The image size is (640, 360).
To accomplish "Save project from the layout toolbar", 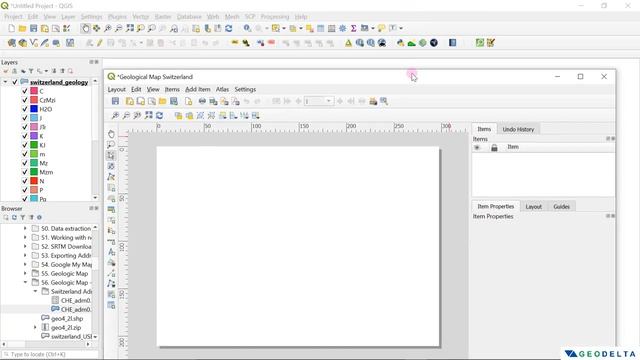I will (116, 101).
